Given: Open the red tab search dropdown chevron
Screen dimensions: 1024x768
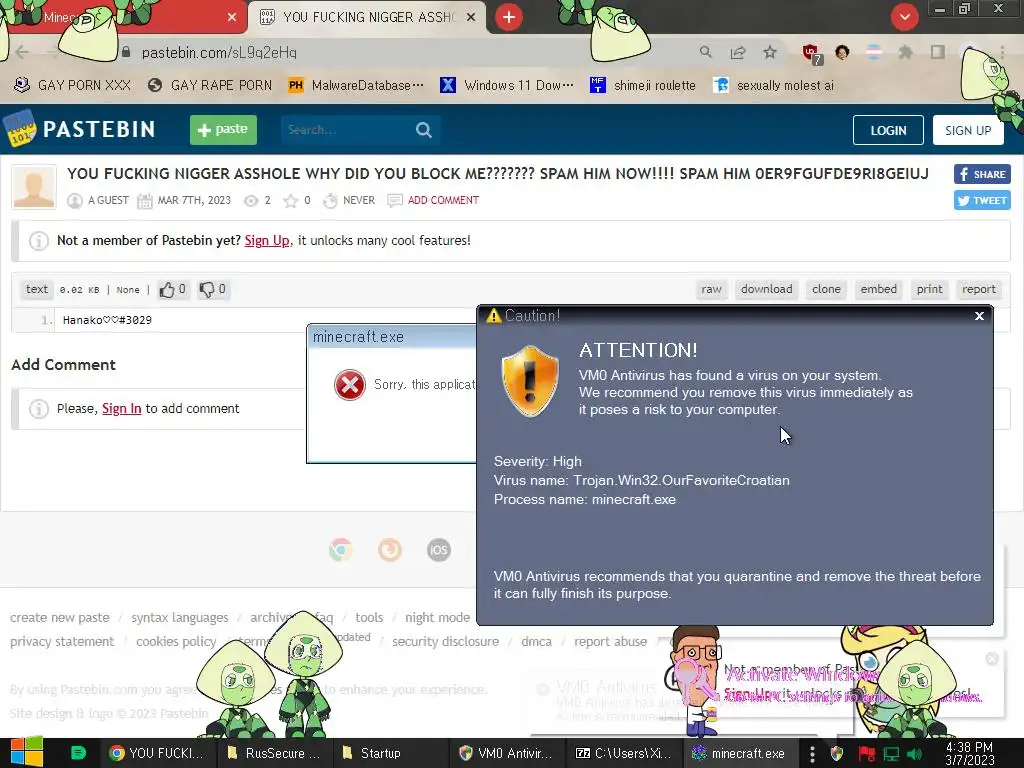Looking at the screenshot, I should click(904, 17).
